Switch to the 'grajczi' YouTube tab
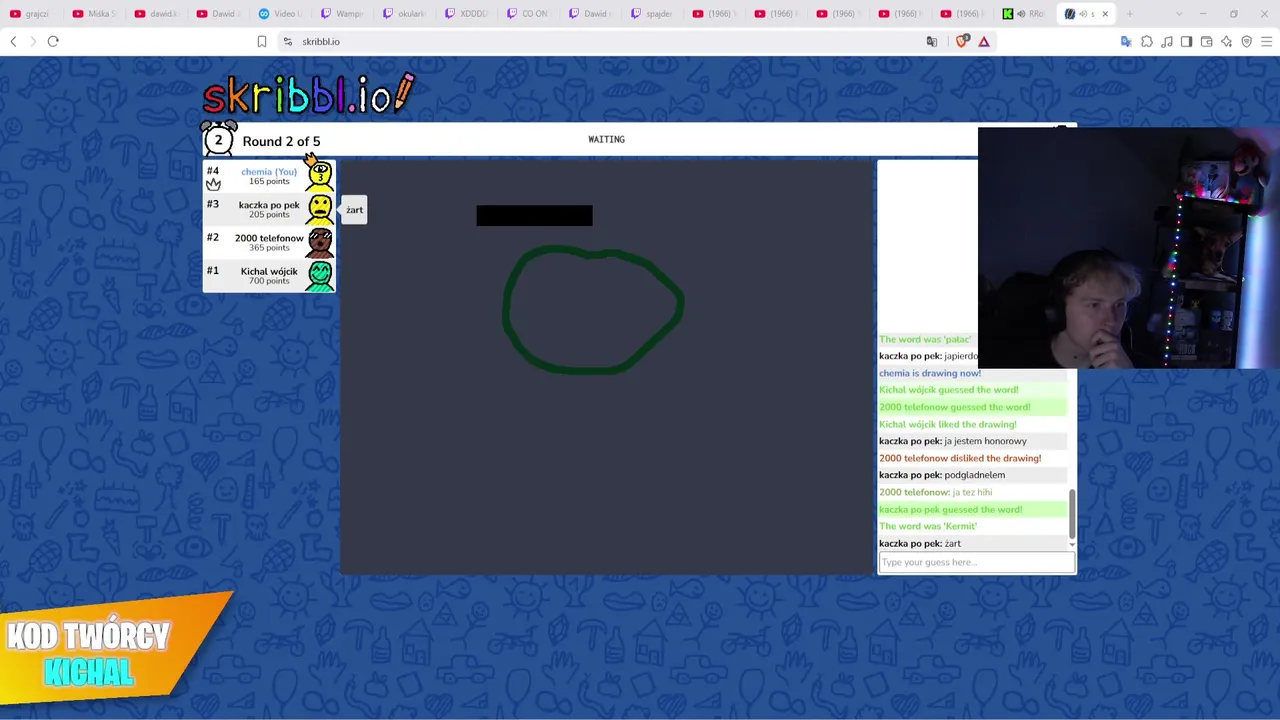Viewport: 1280px width, 720px height. point(30,14)
